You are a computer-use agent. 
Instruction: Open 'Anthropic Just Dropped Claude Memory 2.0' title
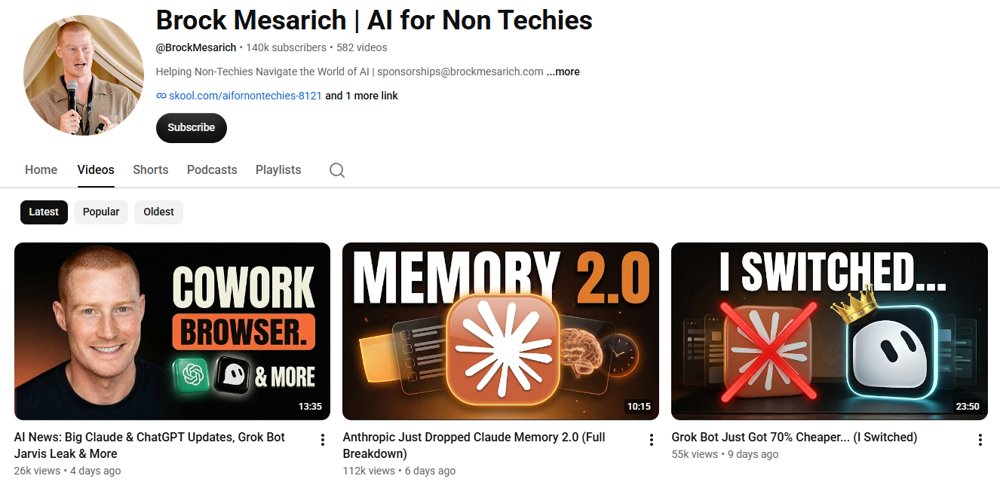(x=474, y=446)
